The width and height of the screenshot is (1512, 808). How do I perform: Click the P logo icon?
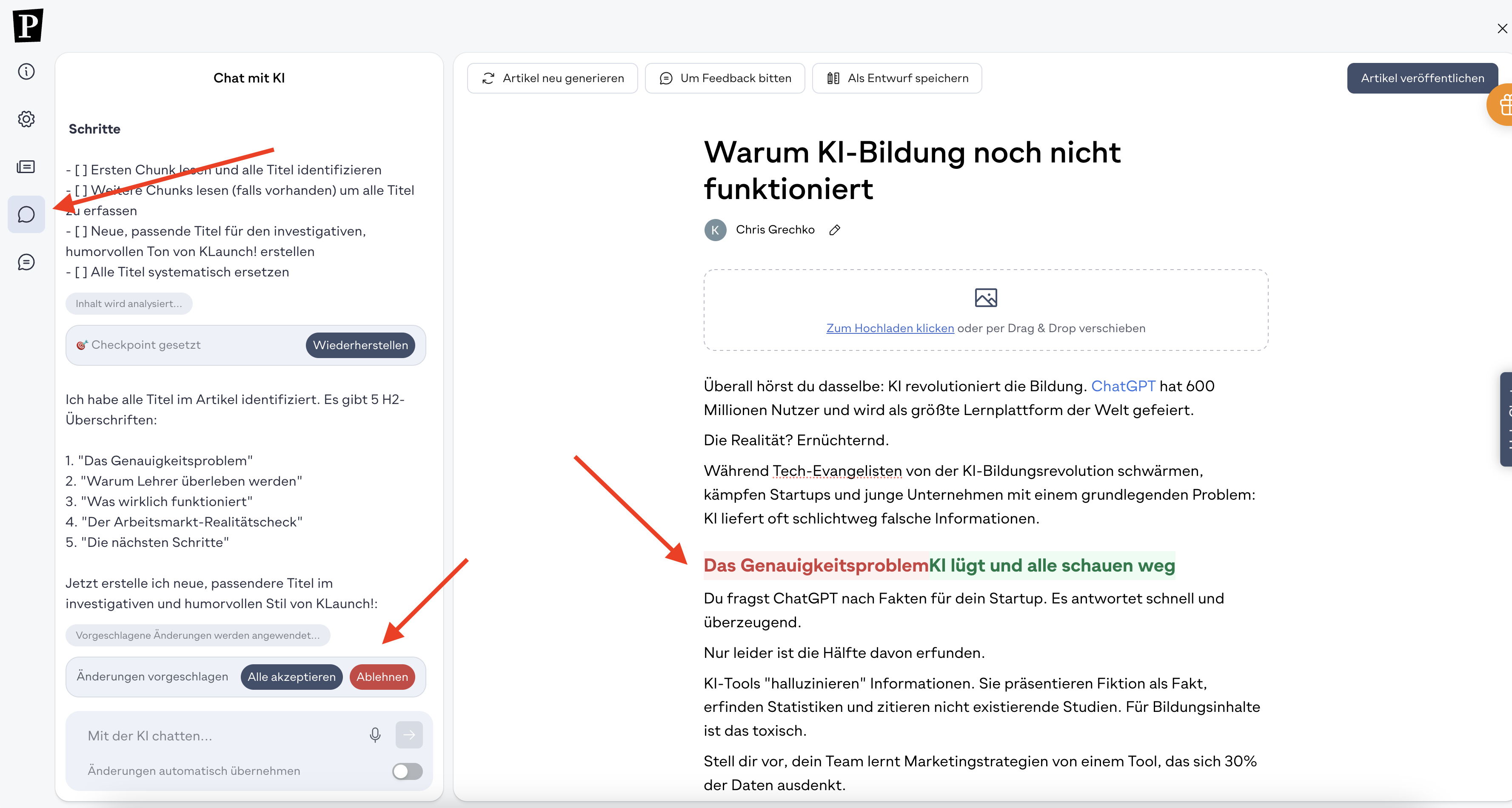[28, 25]
